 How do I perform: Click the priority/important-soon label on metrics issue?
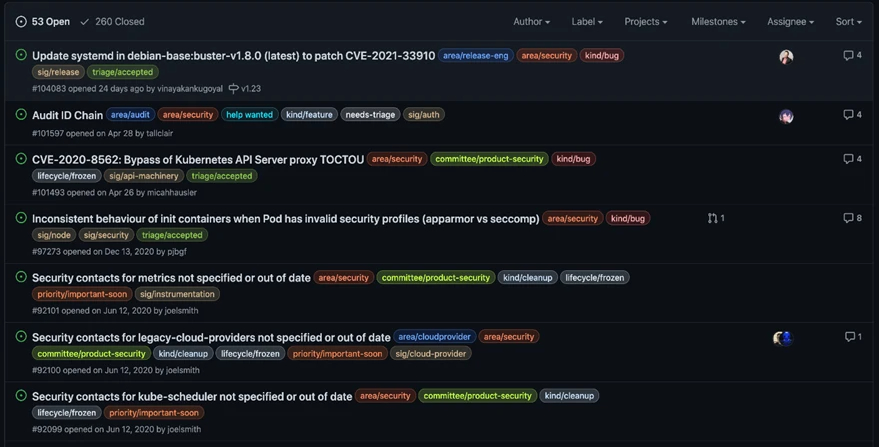click(x=82, y=294)
